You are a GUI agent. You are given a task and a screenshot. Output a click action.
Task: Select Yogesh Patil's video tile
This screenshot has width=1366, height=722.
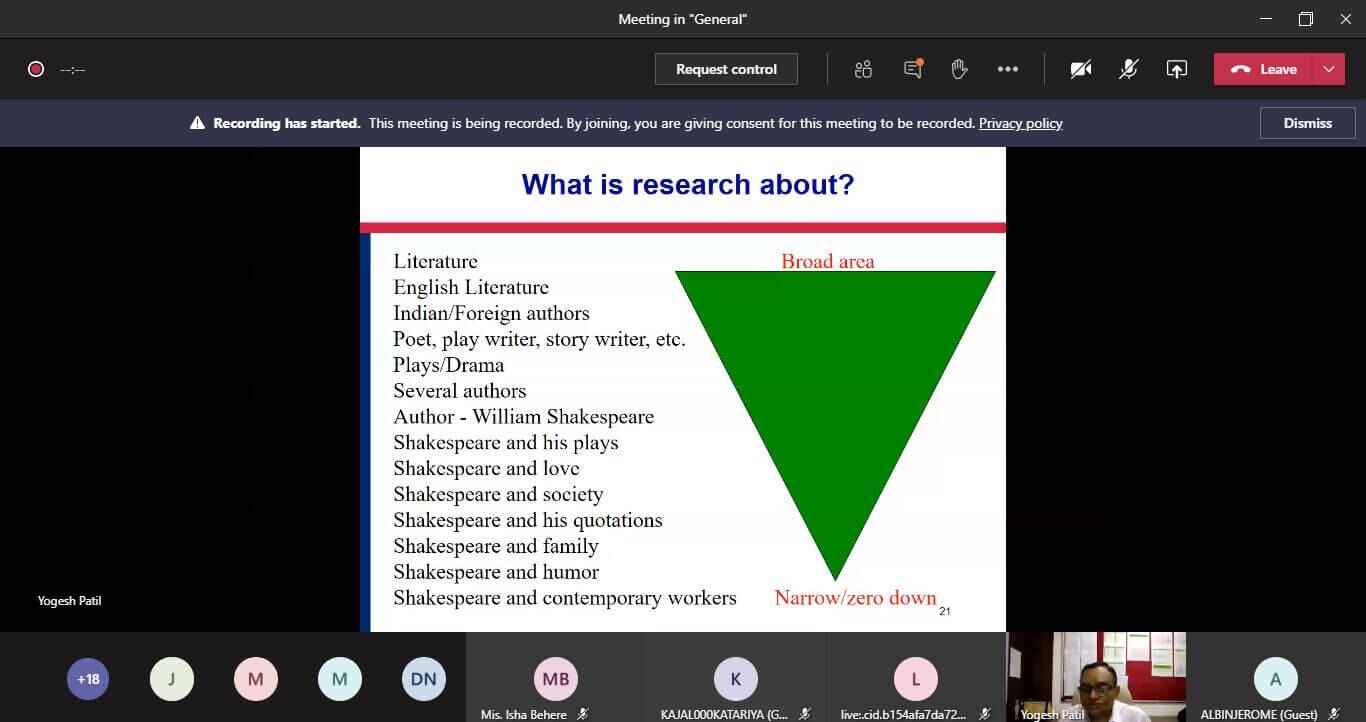[x=1096, y=676]
